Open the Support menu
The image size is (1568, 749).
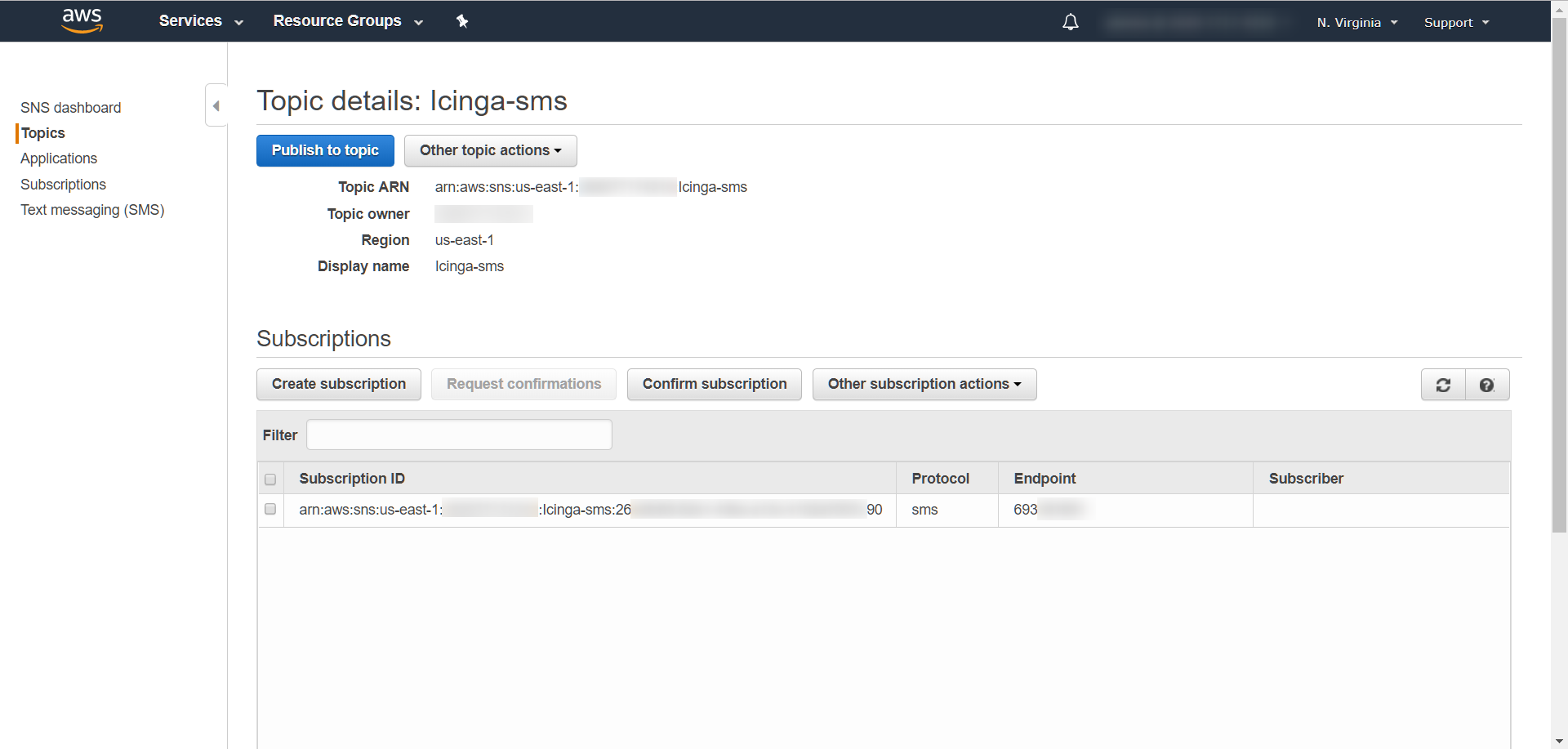coord(1456,23)
